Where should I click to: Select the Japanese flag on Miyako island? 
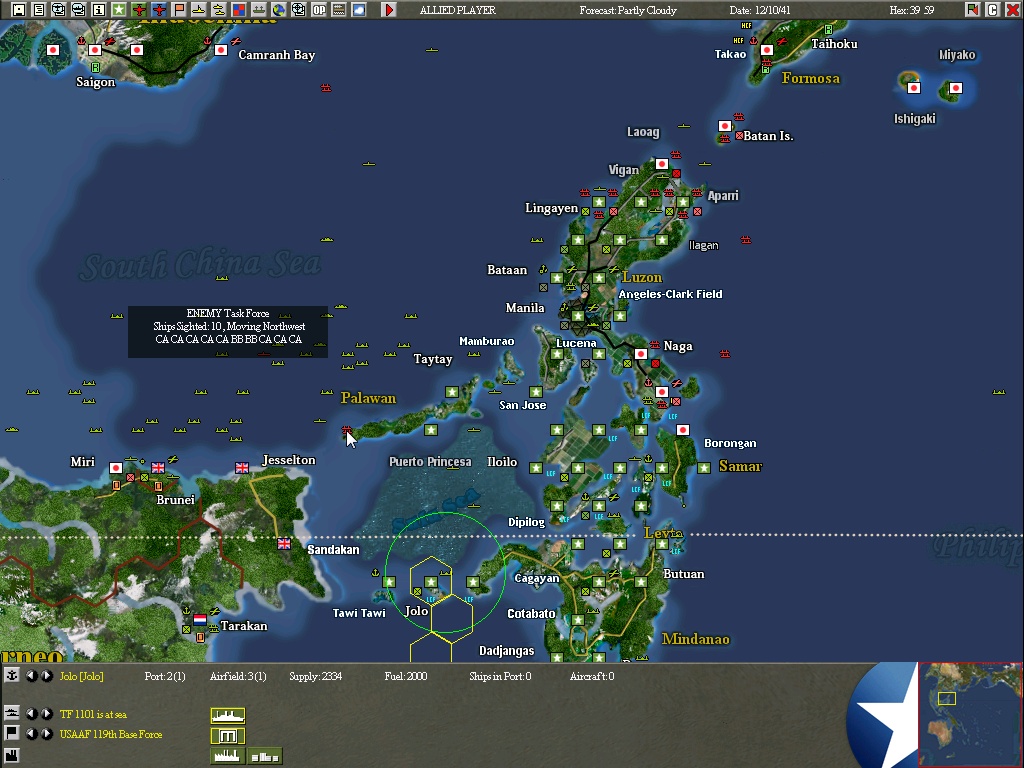tap(955, 88)
